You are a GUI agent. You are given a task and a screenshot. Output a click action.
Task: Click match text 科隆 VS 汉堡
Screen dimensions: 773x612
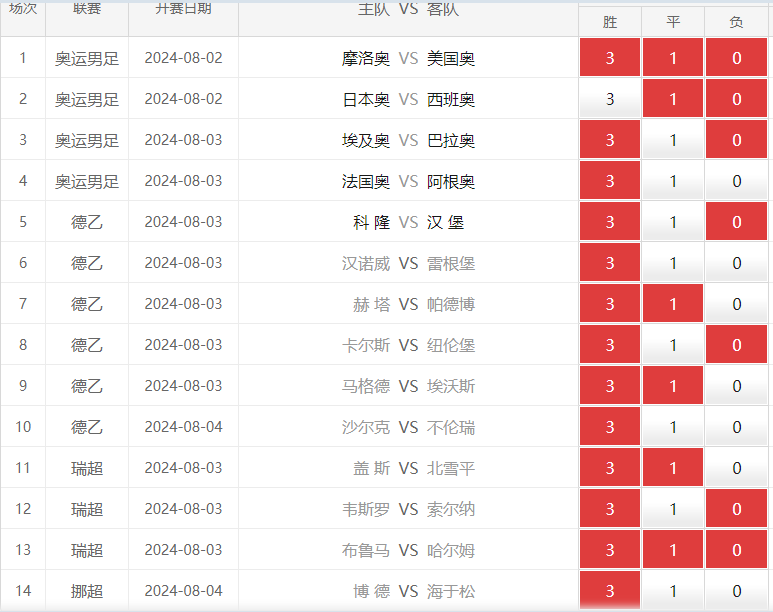click(x=408, y=222)
